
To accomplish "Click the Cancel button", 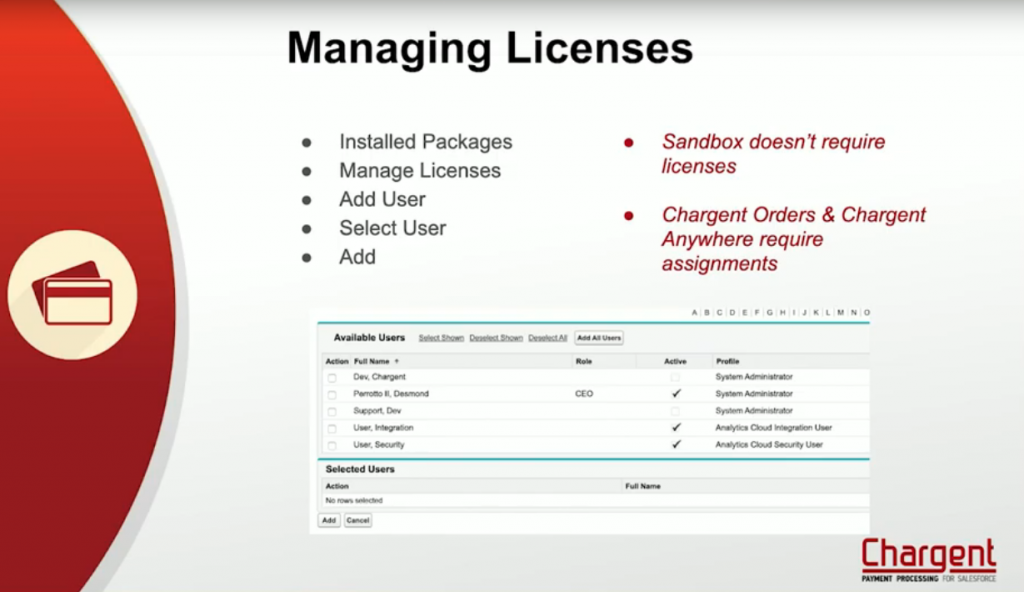I will click(358, 521).
